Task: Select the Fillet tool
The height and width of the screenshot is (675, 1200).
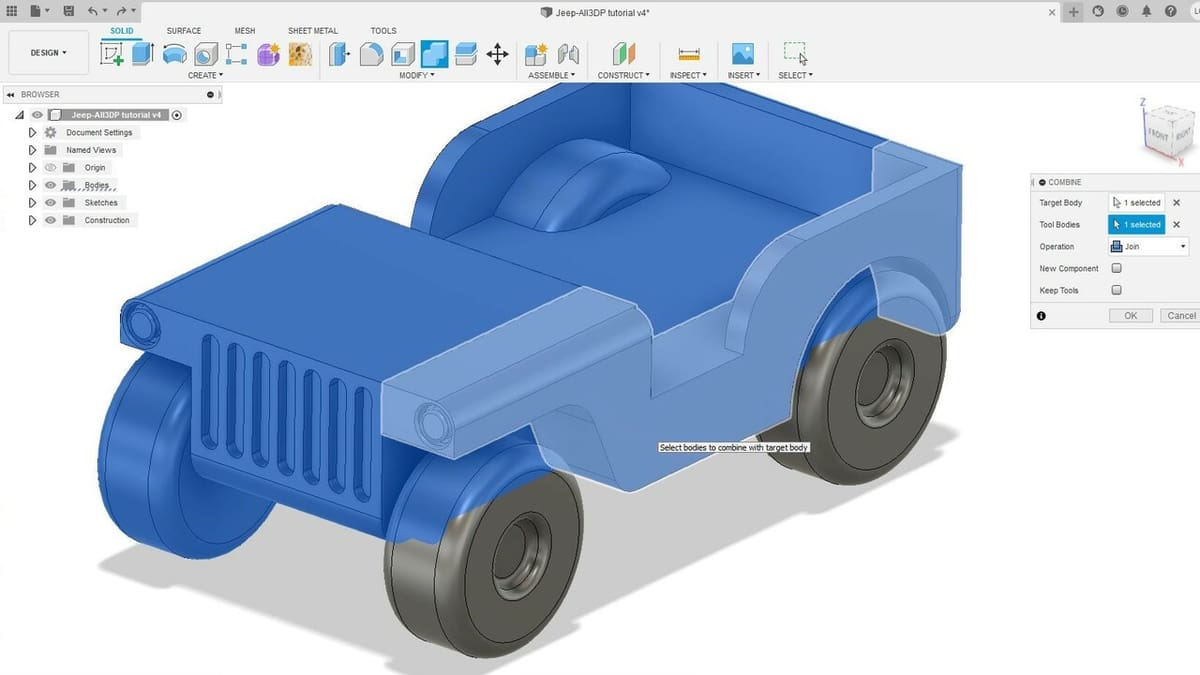Action: 371,54
